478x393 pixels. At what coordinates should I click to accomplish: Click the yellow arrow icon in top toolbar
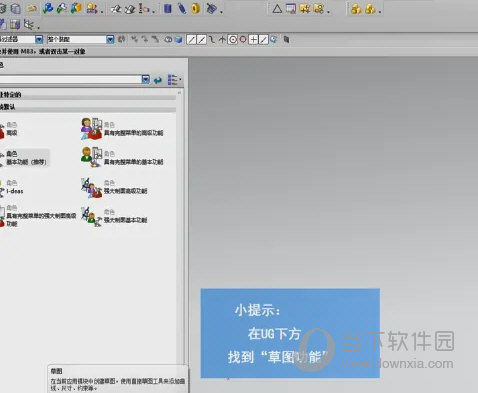click(x=32, y=9)
